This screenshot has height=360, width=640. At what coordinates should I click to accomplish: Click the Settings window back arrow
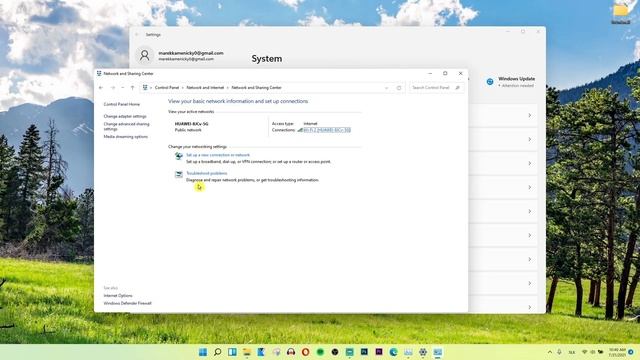pyautogui.click(x=137, y=35)
